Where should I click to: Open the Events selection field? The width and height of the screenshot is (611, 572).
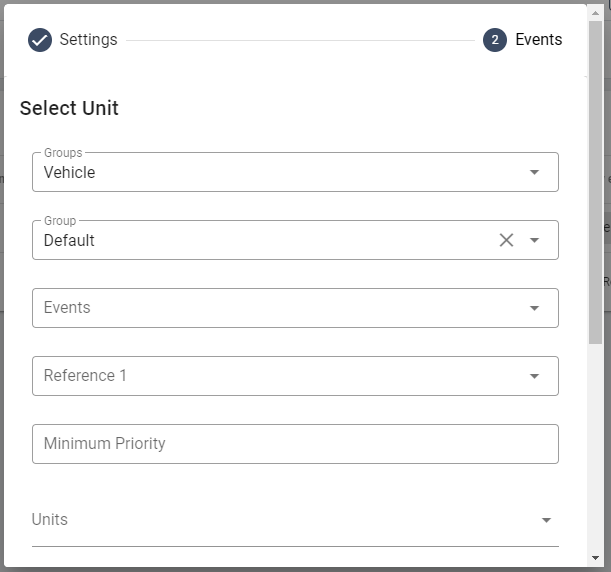point(280,308)
